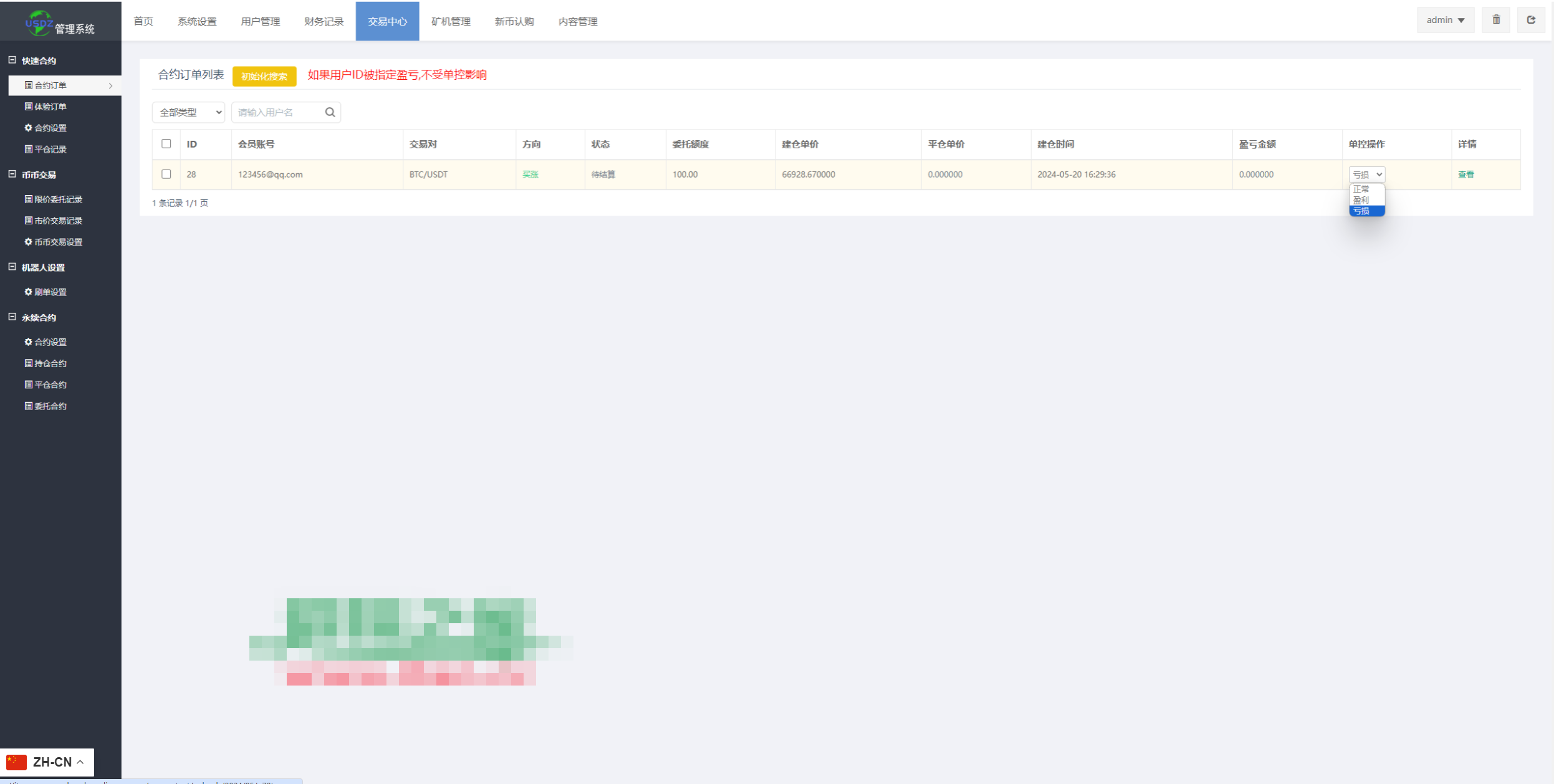The height and width of the screenshot is (784, 1554).
Task: Click the 初始化搜索 button
Action: pos(264,76)
